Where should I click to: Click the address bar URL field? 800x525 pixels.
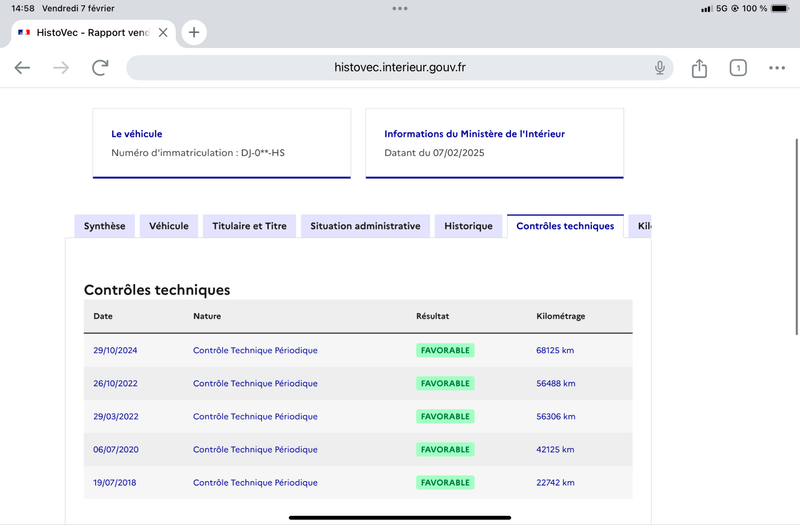[399, 67]
